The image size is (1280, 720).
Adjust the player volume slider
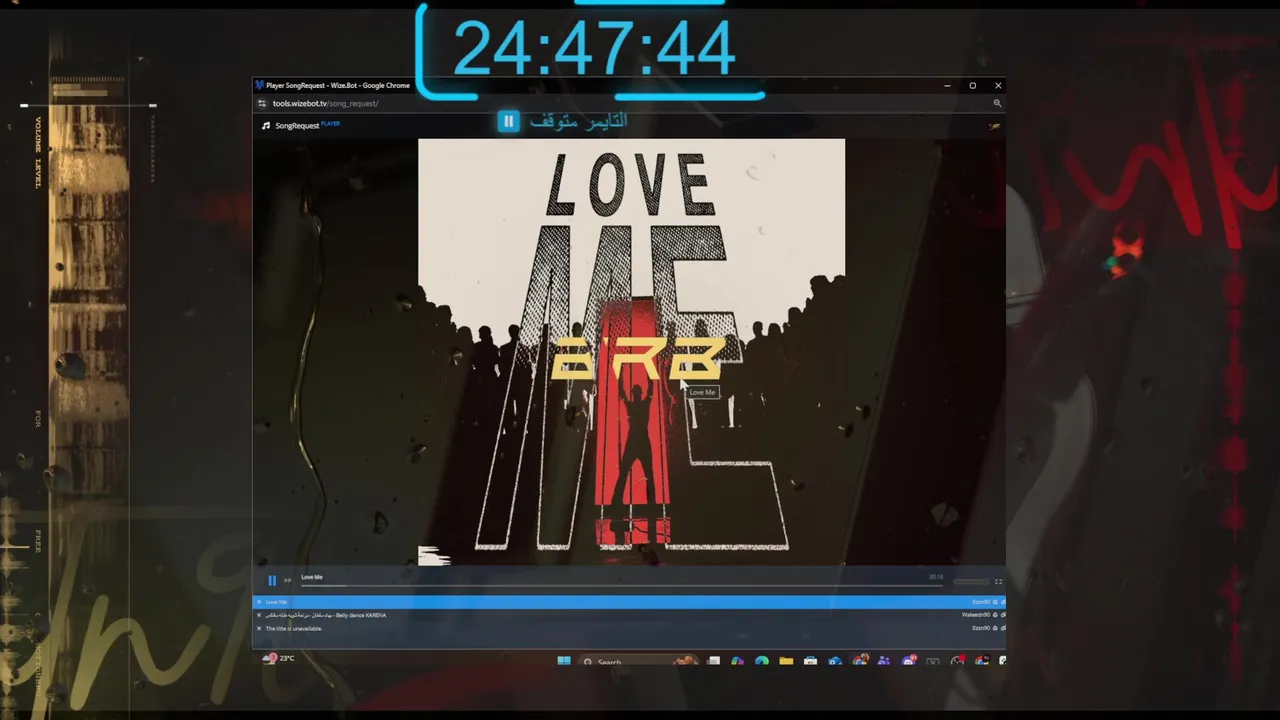pos(971,581)
